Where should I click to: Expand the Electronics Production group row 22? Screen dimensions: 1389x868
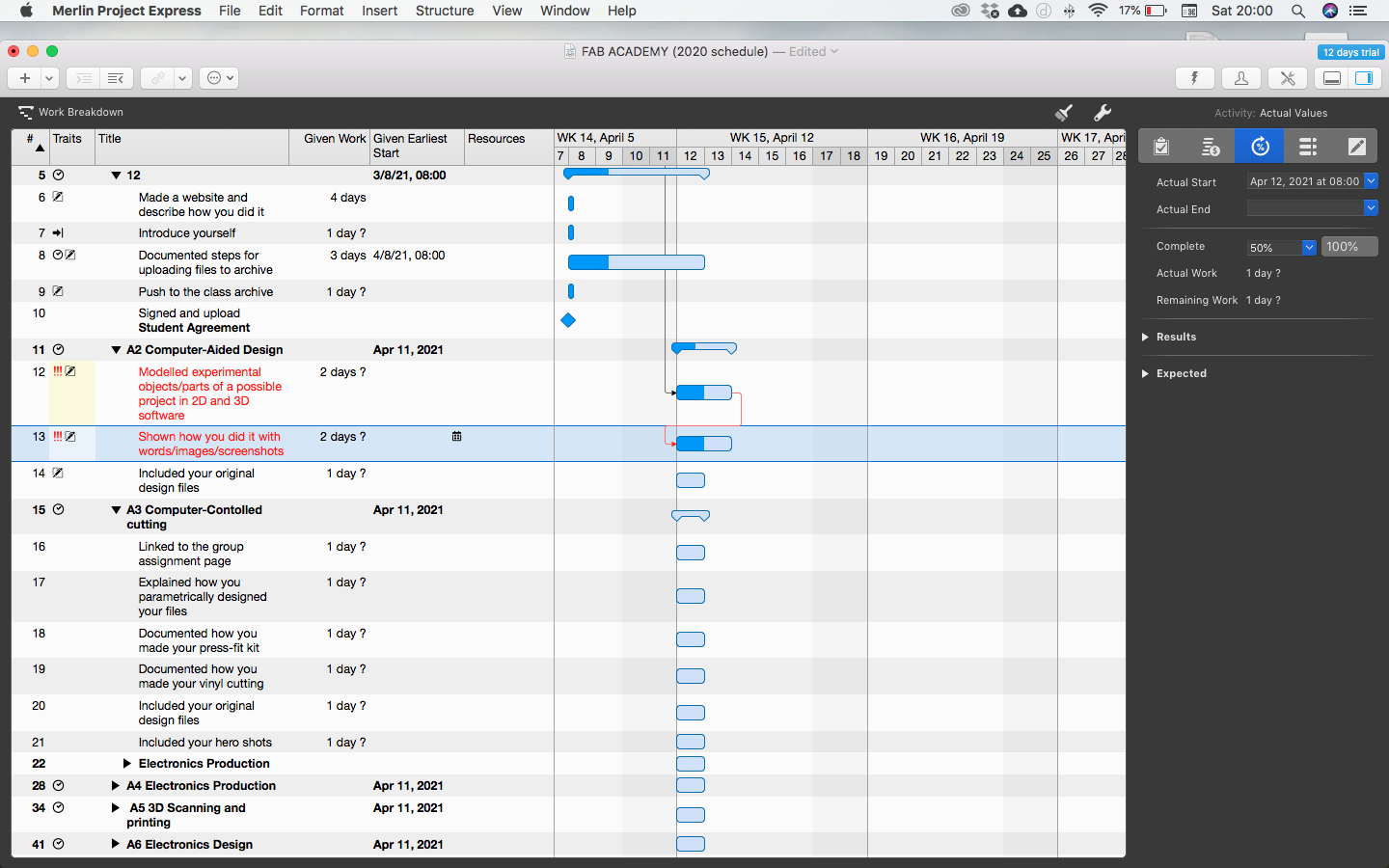pos(127,764)
